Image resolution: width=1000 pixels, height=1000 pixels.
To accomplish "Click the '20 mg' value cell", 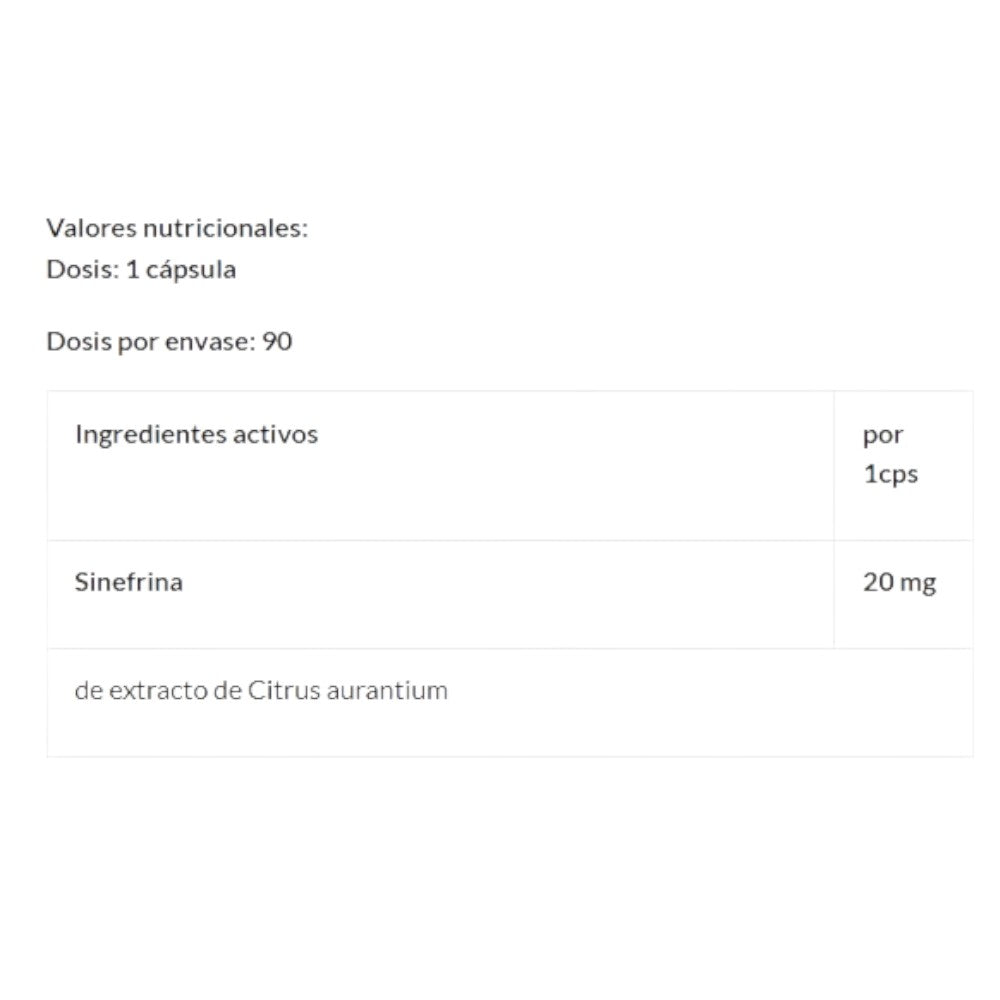I will click(899, 582).
